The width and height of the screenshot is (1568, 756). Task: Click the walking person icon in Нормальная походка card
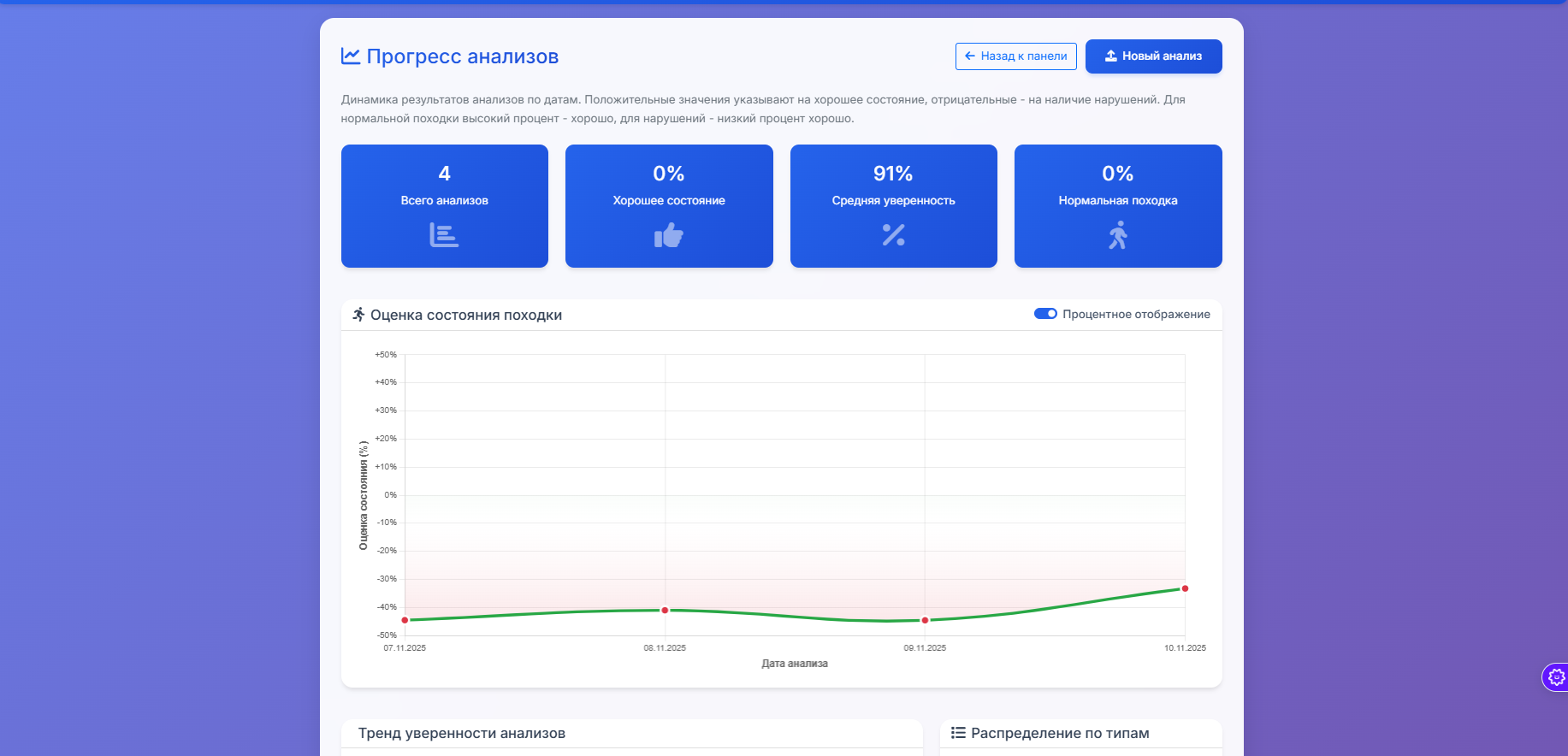(x=1118, y=235)
